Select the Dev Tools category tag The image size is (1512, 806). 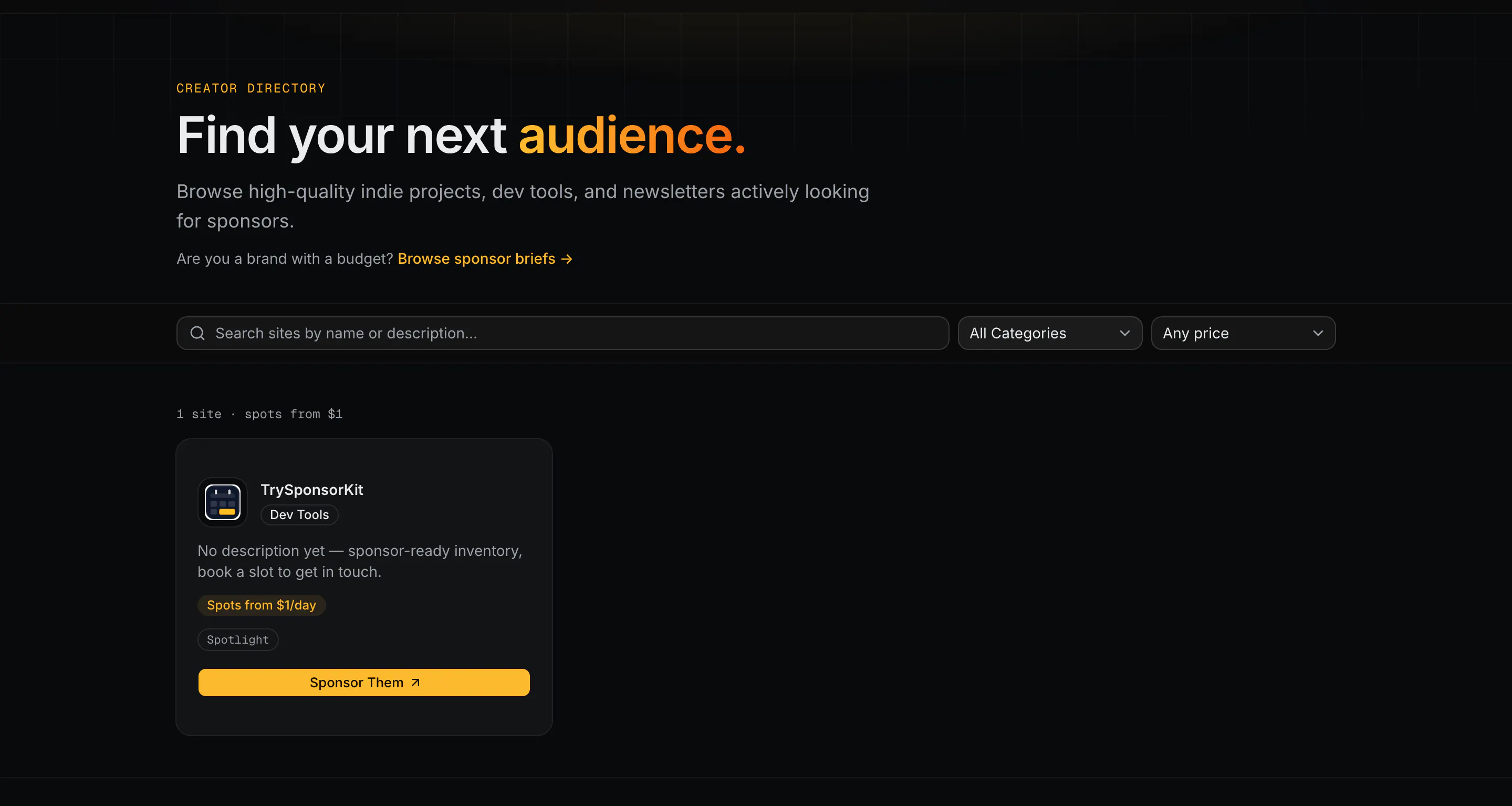coord(299,515)
